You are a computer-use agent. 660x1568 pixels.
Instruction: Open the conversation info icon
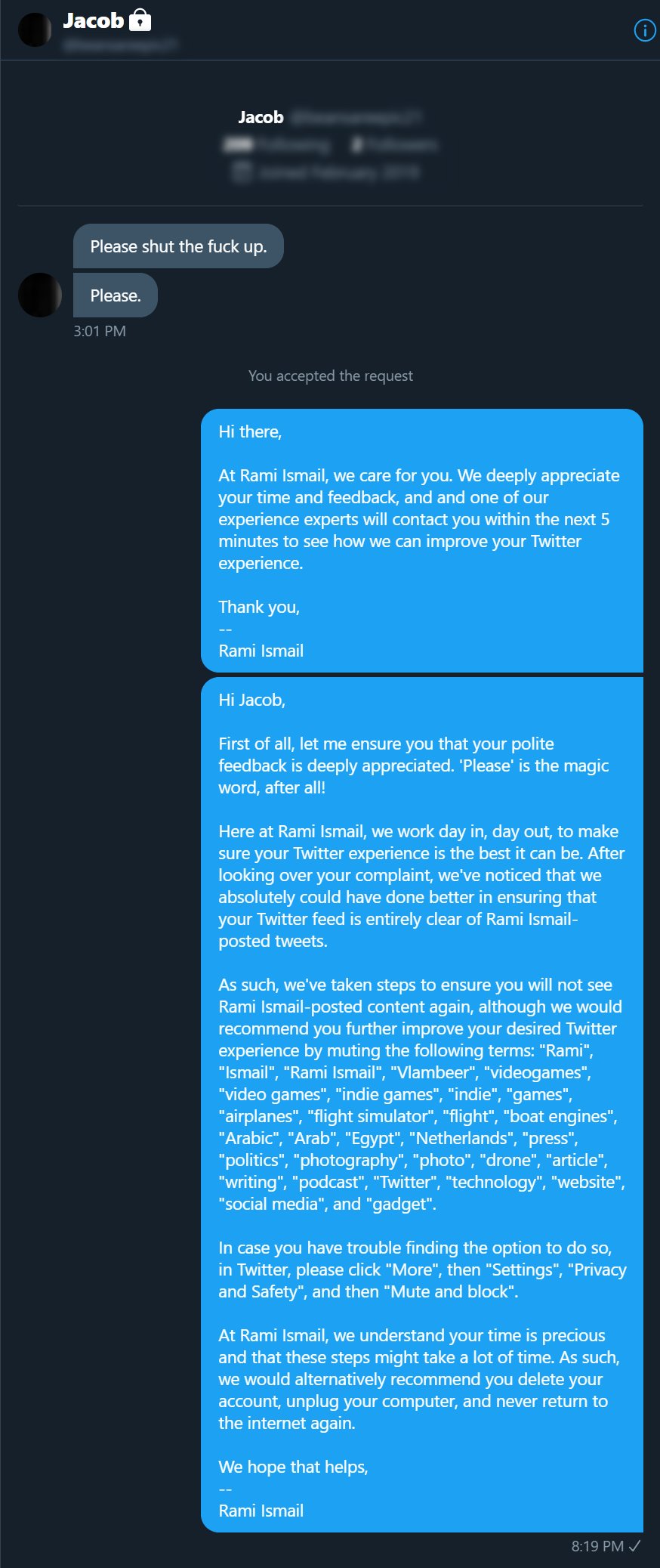coord(644,30)
